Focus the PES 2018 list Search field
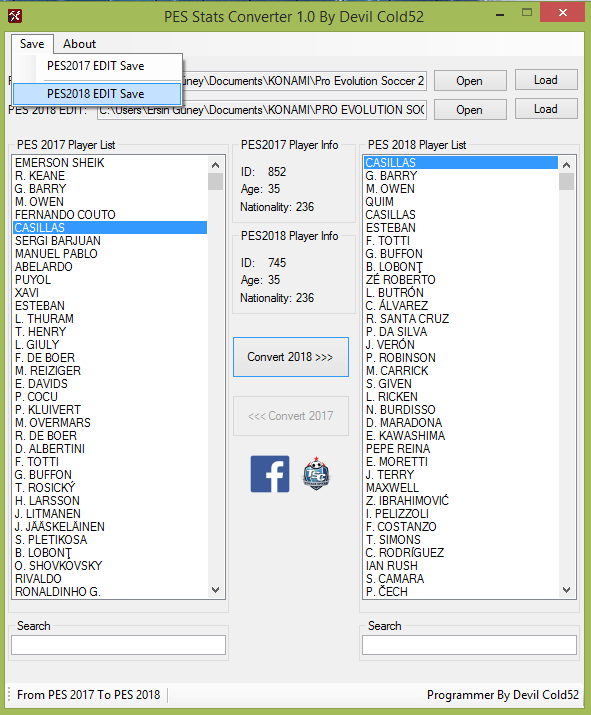This screenshot has width=591, height=715. (x=469, y=645)
